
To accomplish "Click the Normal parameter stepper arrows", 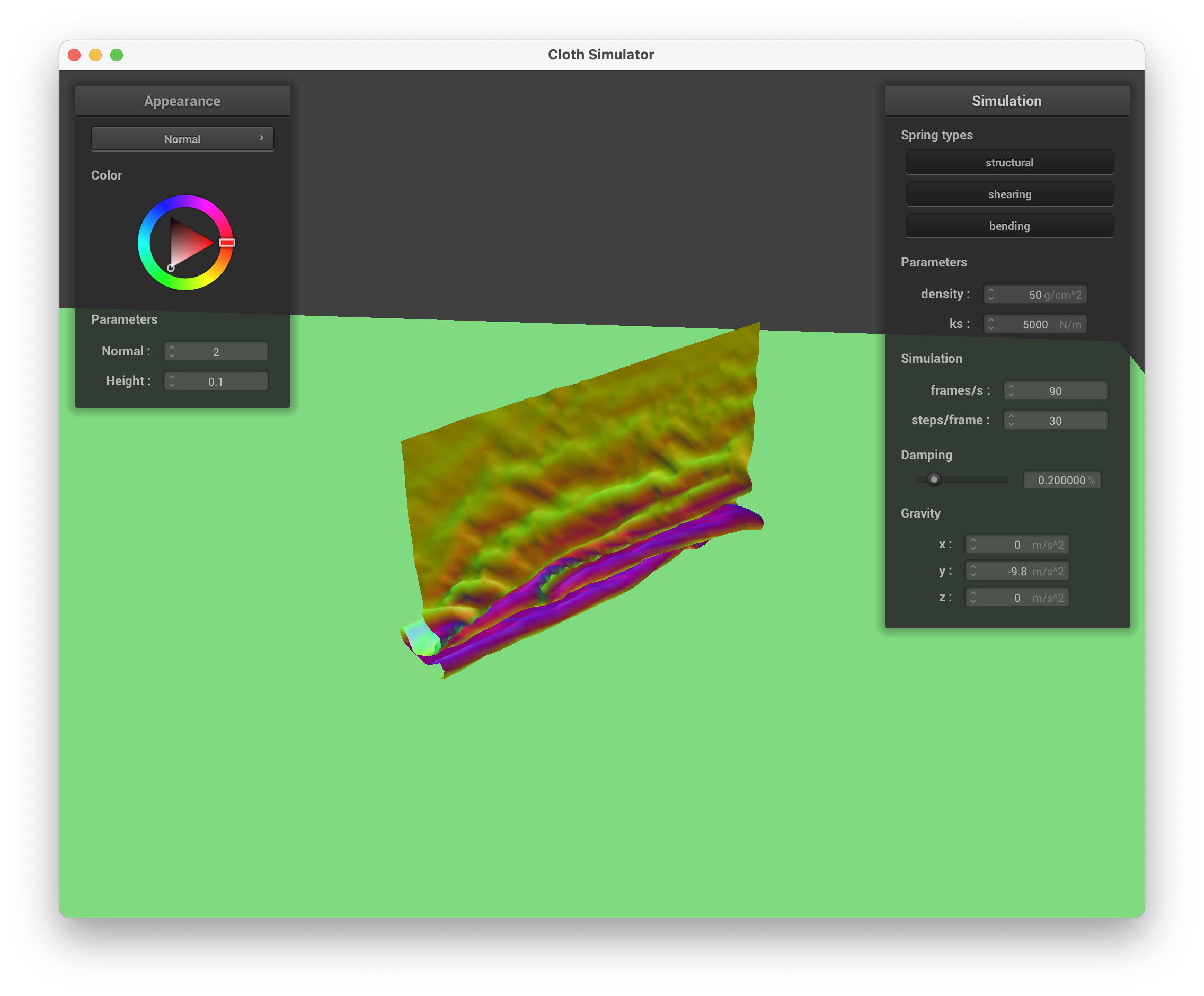I will pos(172,351).
